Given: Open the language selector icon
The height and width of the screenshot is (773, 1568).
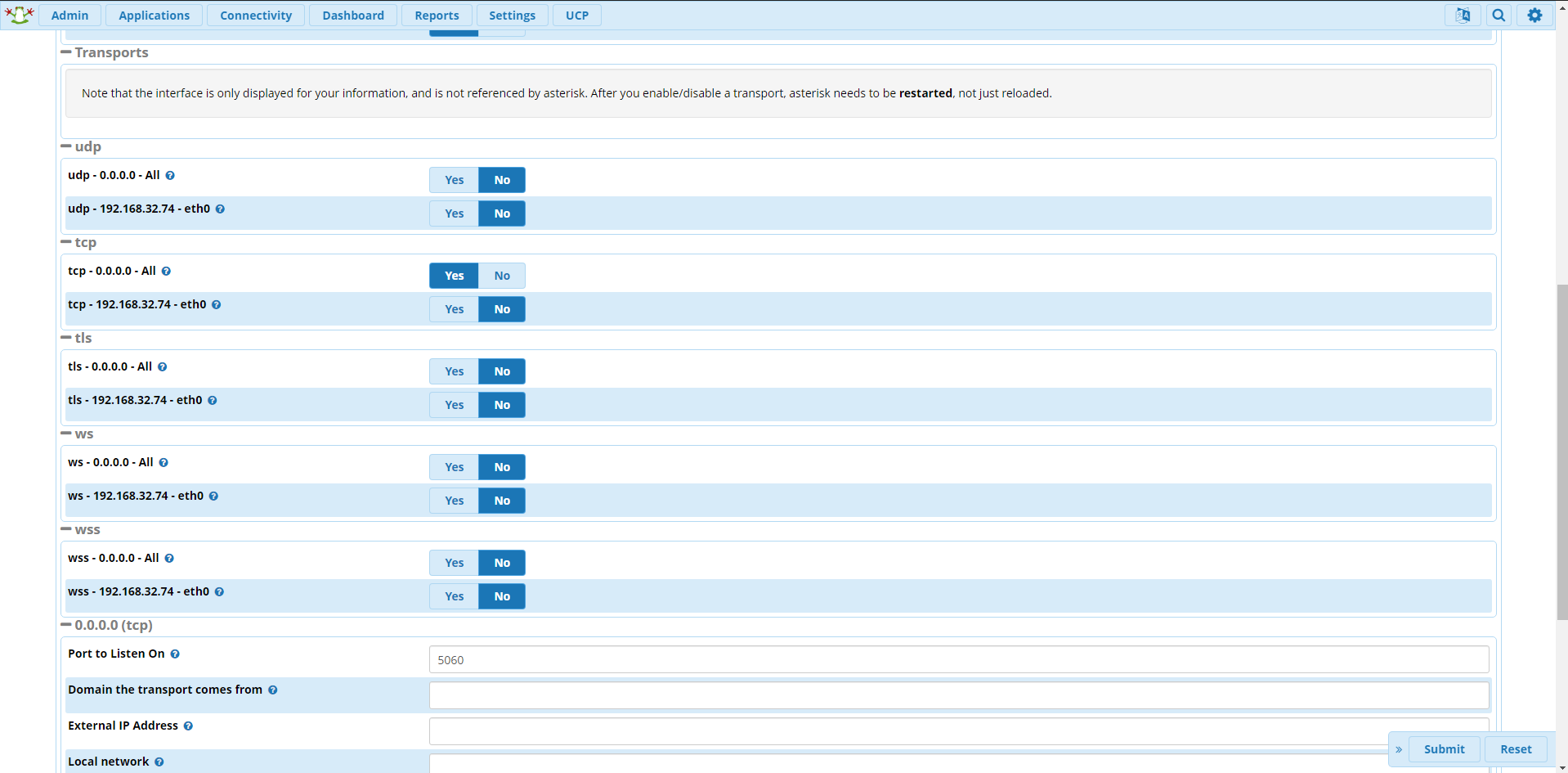Looking at the screenshot, I should coord(1463,15).
